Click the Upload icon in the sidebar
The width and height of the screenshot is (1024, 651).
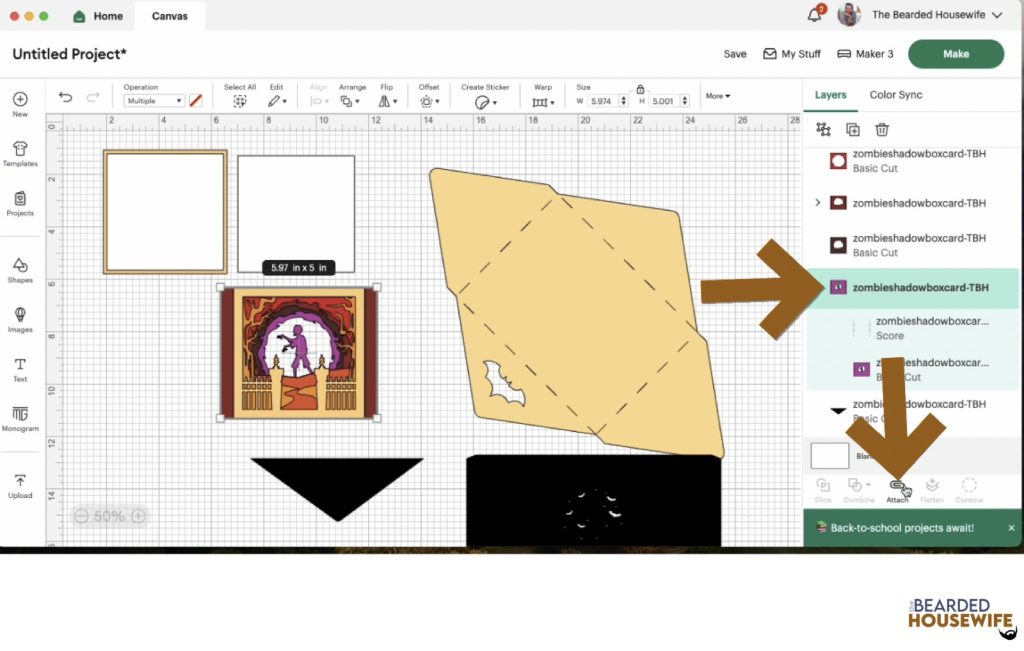pyautogui.click(x=20, y=485)
